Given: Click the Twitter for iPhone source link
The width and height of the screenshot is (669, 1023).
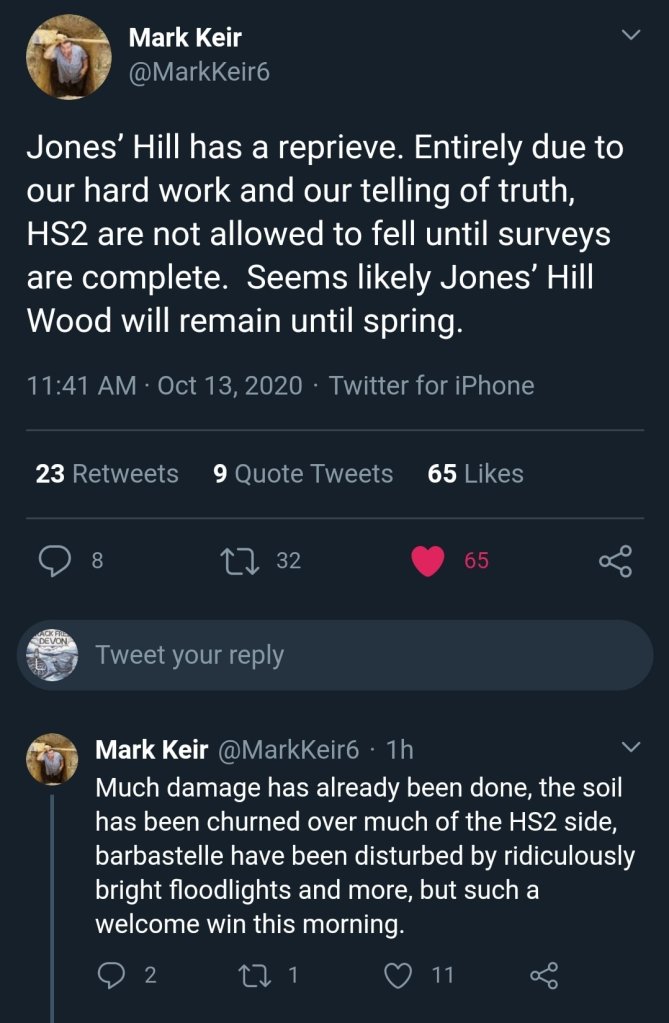Looking at the screenshot, I should [x=431, y=385].
